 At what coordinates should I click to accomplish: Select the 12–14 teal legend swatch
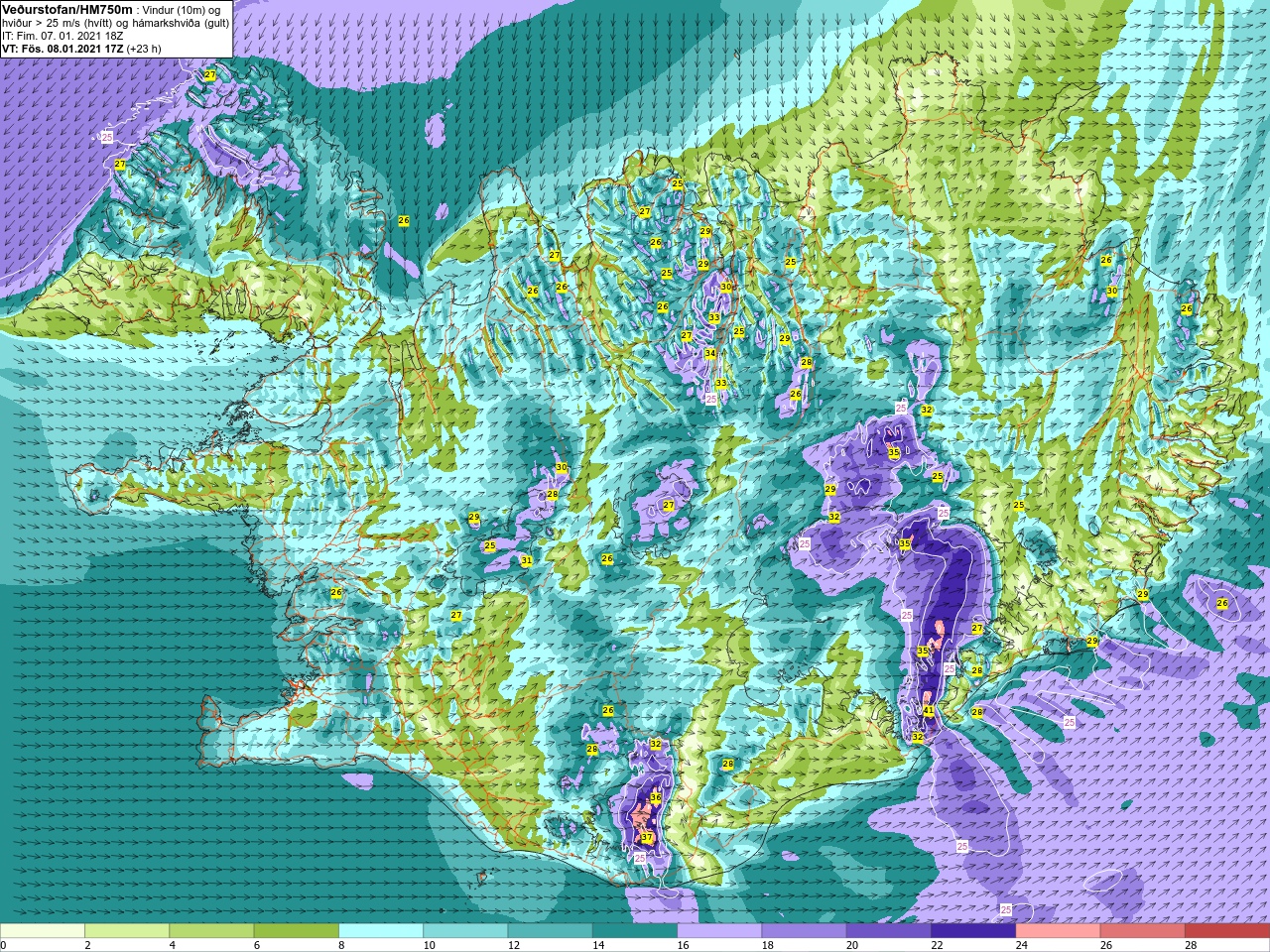click(x=551, y=931)
